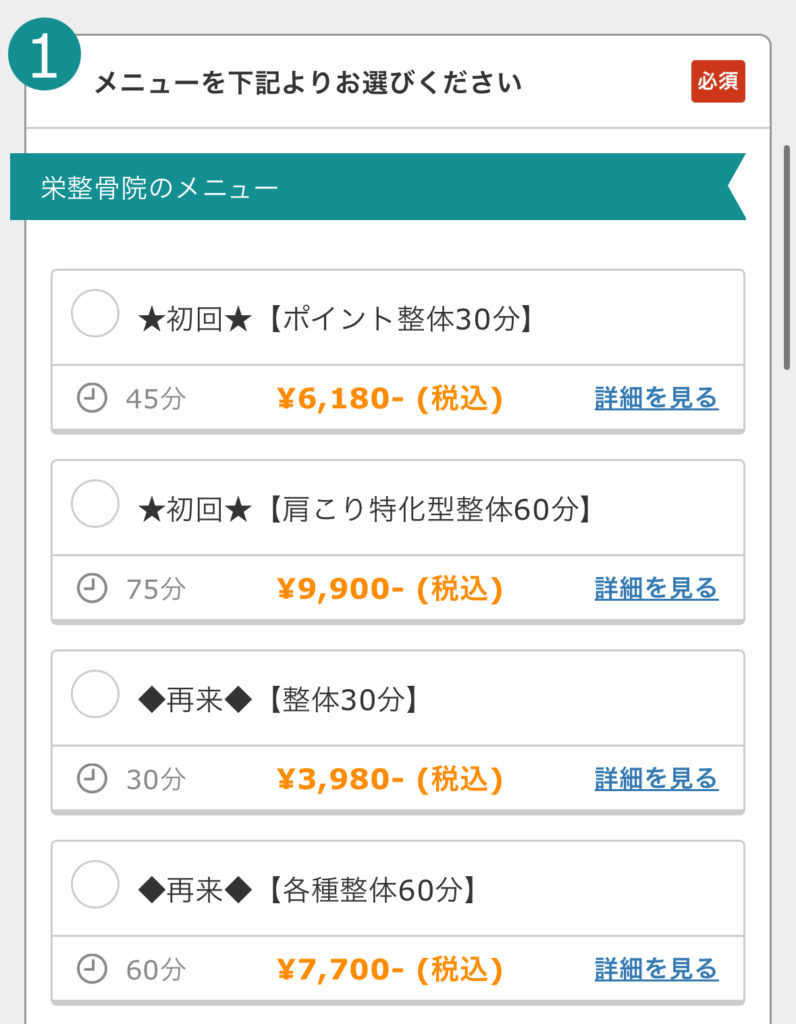Click 詳細を見る for the ¥3,980 menu
Screen dimensions: 796x1024
[656, 778]
